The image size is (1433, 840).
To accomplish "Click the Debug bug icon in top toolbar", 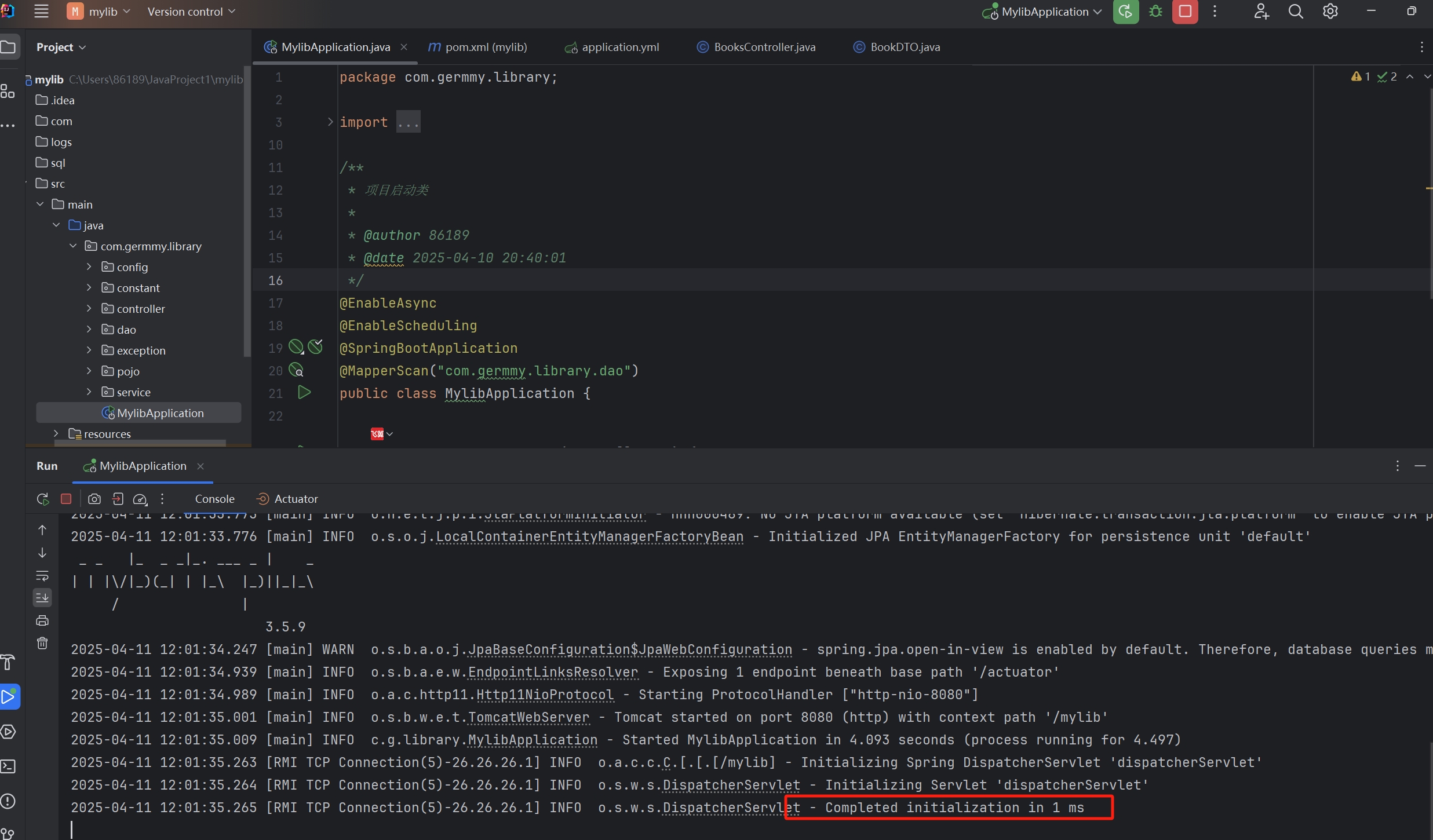I will pyautogui.click(x=1155, y=12).
